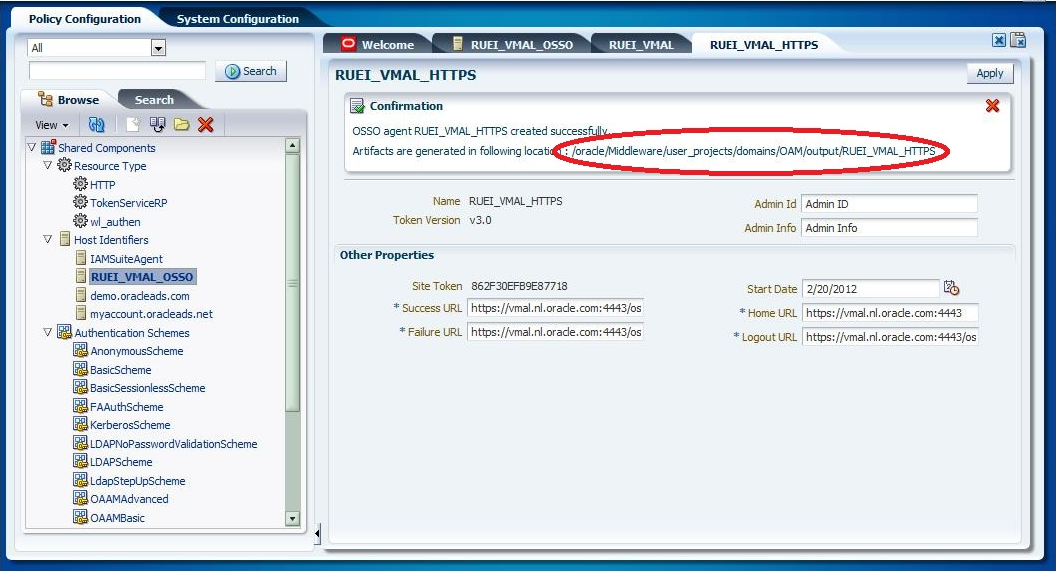Viewport: 1056px width, 572px height.
Task: Click the Site Token value 862F30EFB9E87718
Action: pyautogui.click(x=519, y=286)
